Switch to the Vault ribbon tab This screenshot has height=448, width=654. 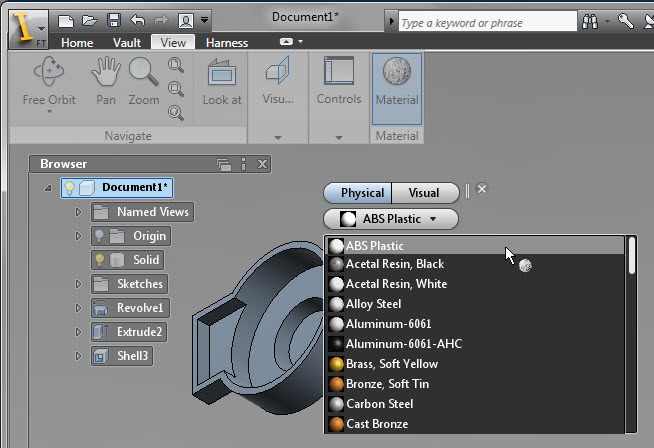click(127, 43)
